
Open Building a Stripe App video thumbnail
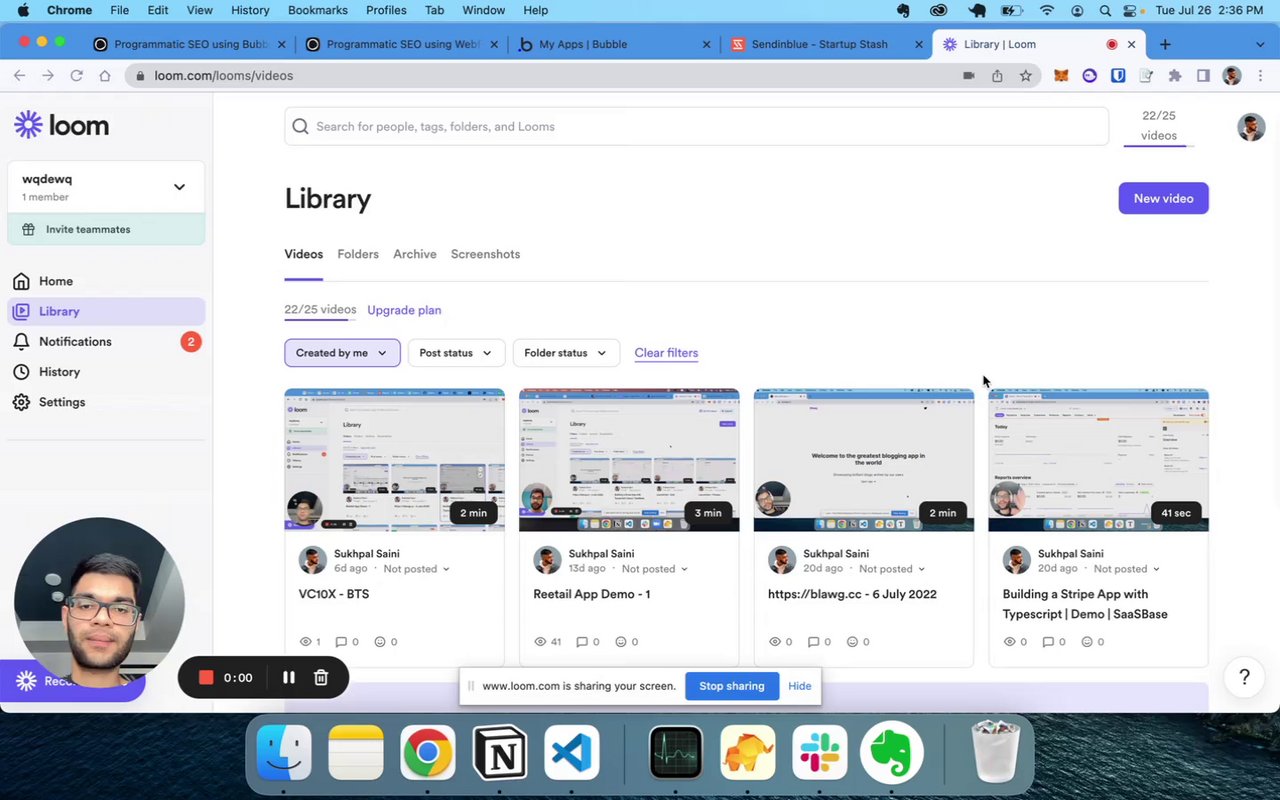(x=1098, y=460)
